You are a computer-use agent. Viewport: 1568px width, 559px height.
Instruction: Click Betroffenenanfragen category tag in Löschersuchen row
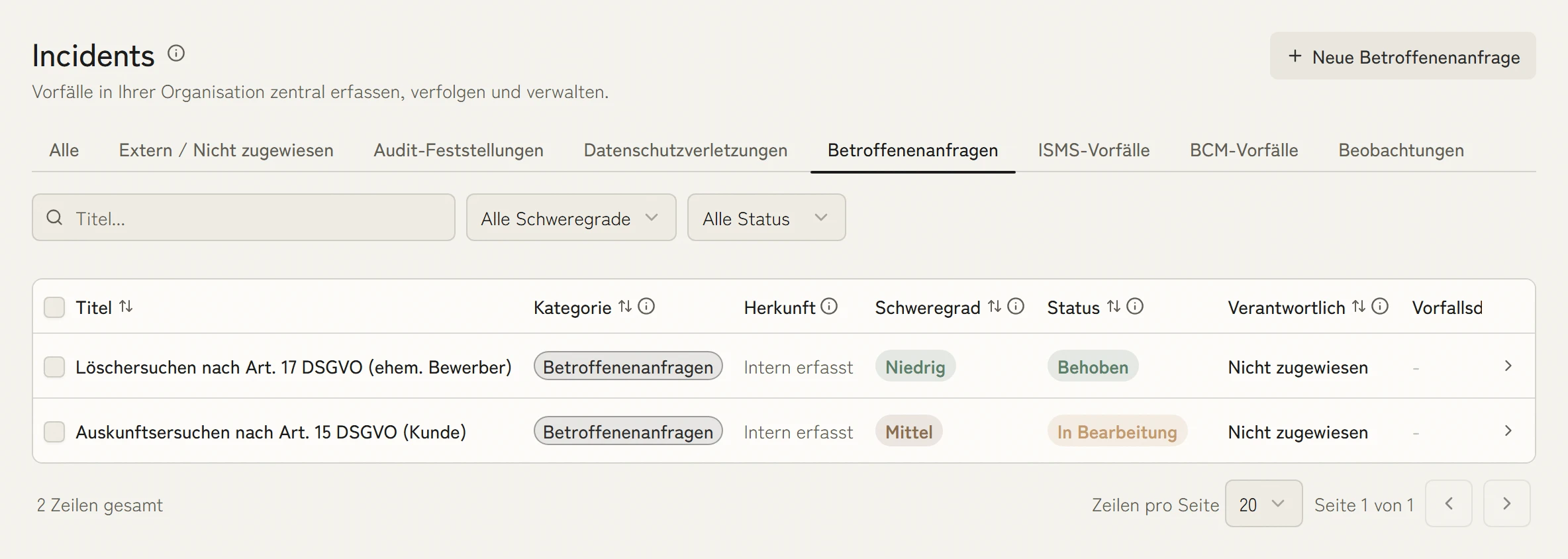628,366
